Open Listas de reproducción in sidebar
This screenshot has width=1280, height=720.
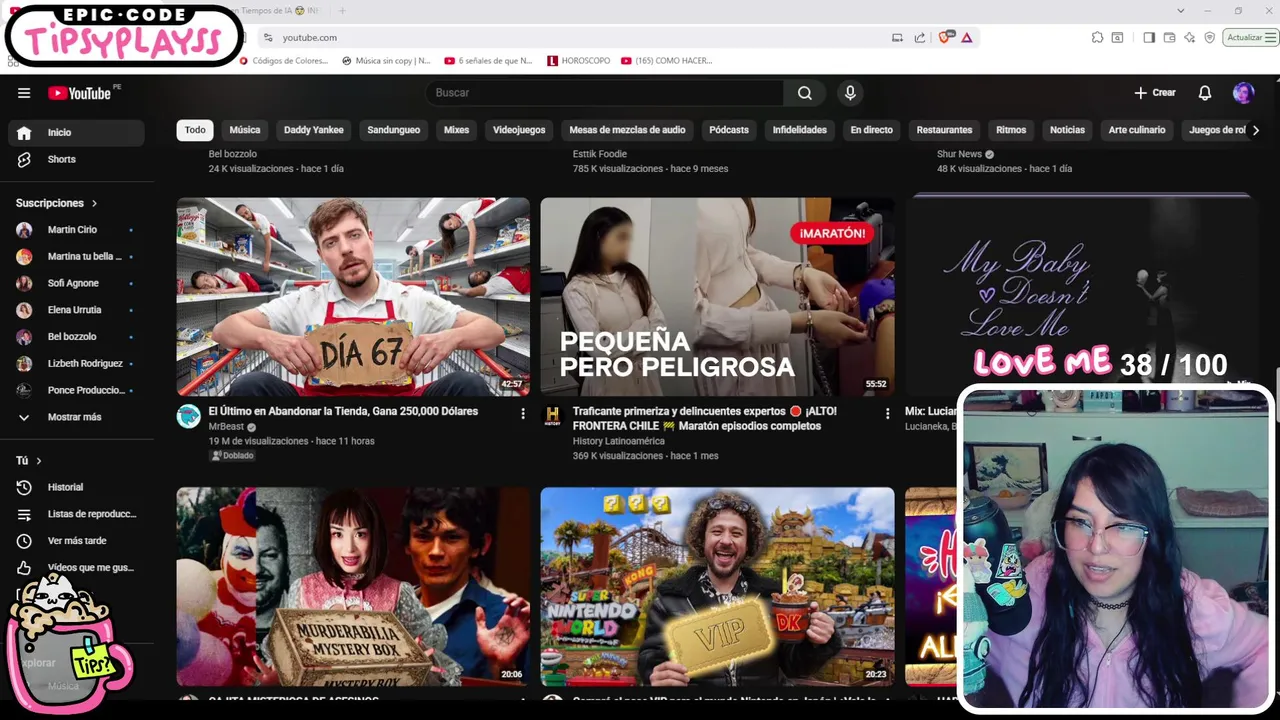[76, 514]
